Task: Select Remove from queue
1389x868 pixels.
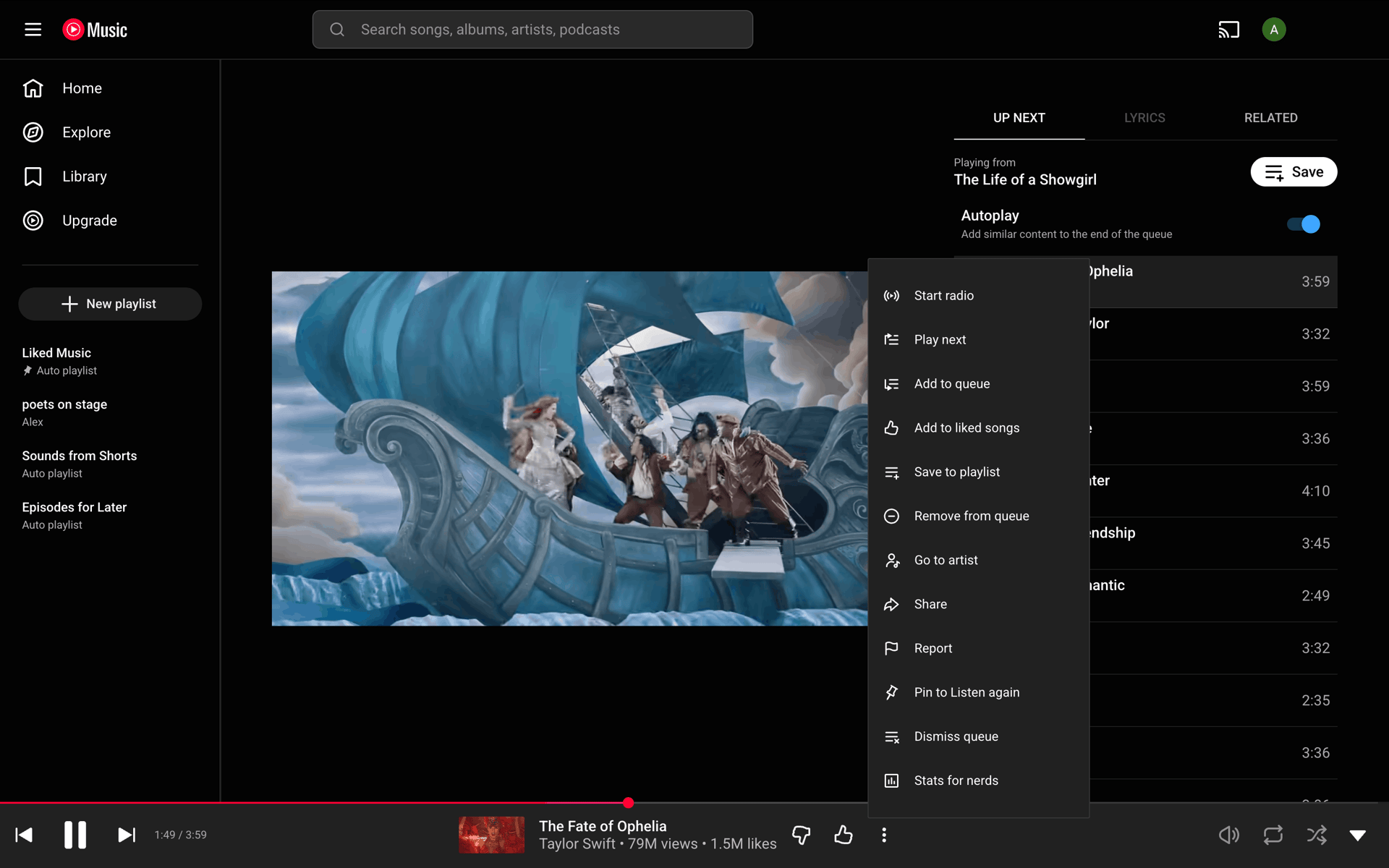Action: (x=978, y=516)
